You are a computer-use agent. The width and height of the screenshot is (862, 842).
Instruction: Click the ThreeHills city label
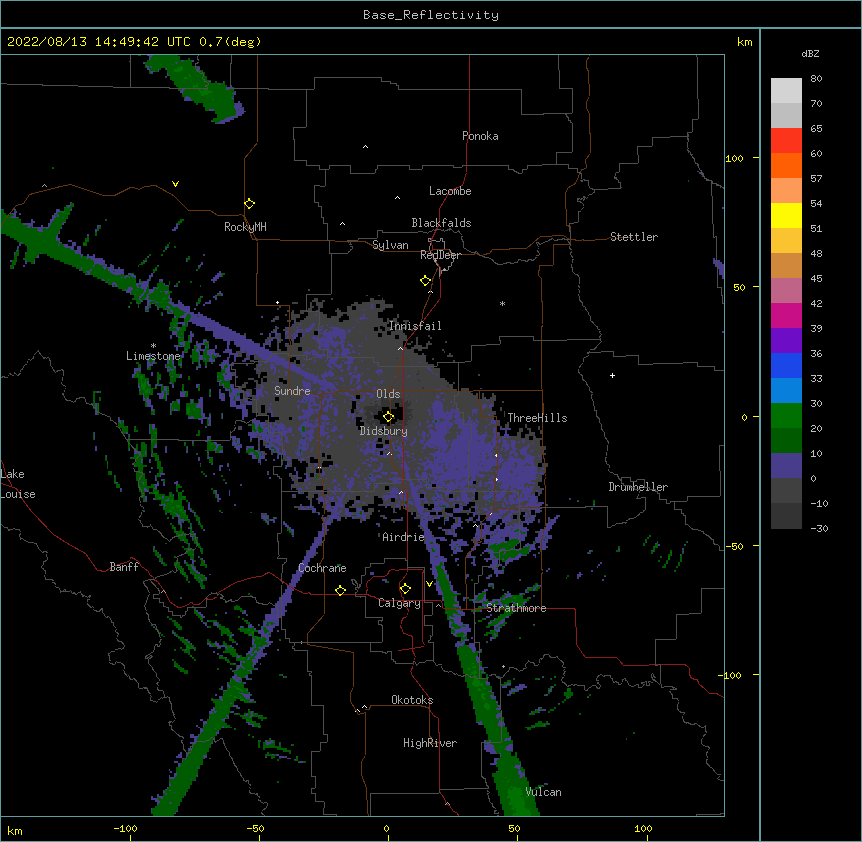[x=537, y=418]
